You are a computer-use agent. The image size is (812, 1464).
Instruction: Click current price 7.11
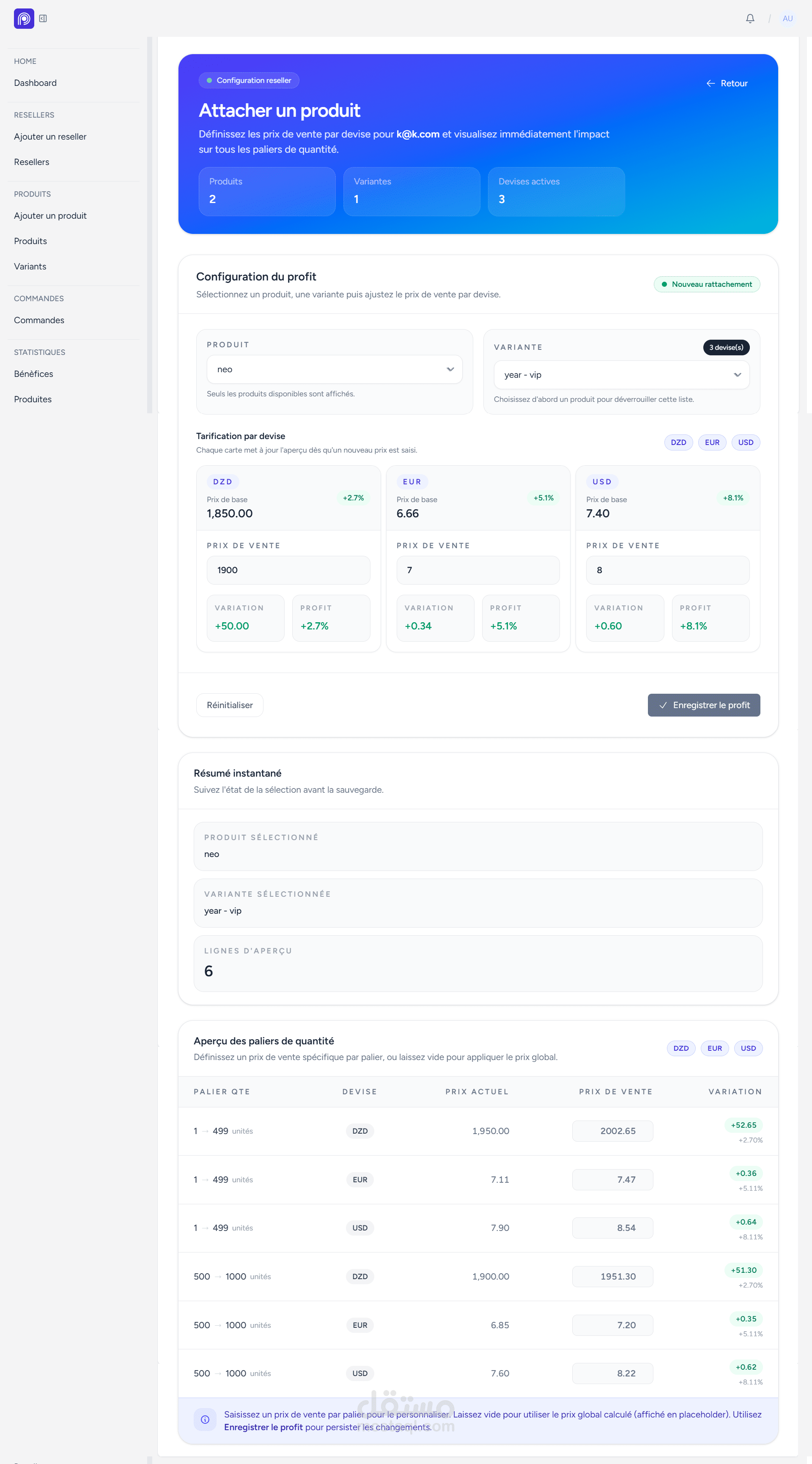[x=500, y=1180]
